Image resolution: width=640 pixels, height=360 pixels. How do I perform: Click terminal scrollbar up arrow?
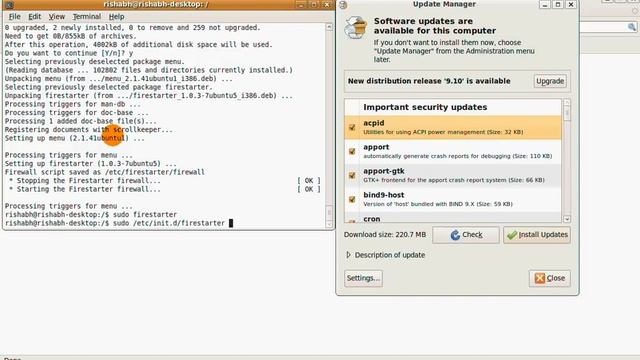pyautogui.click(x=329, y=27)
